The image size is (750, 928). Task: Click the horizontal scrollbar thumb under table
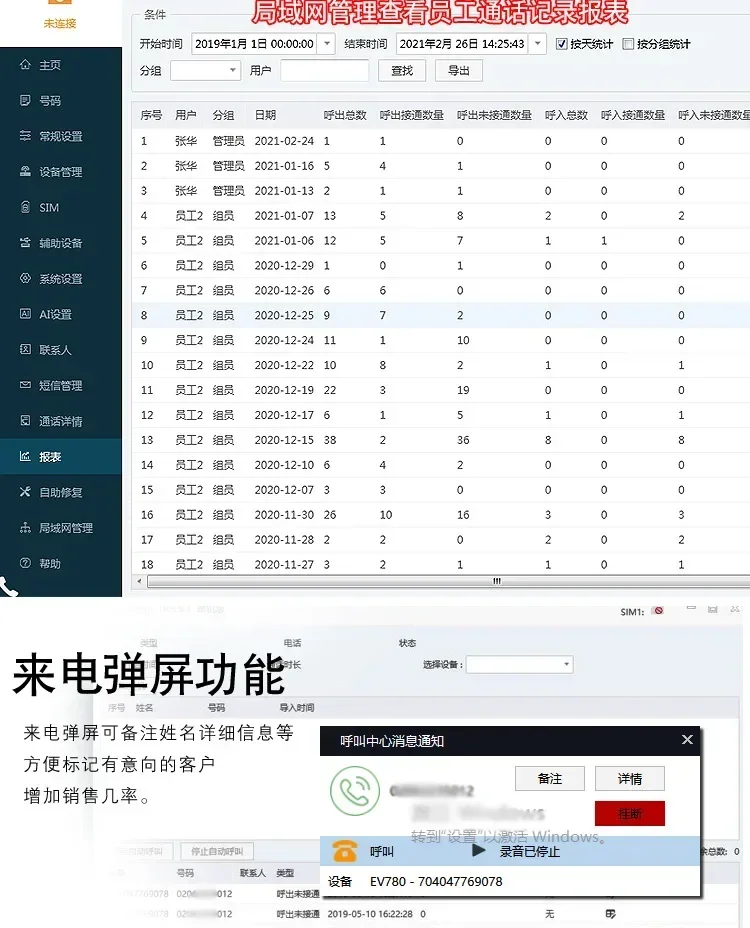pos(448,581)
